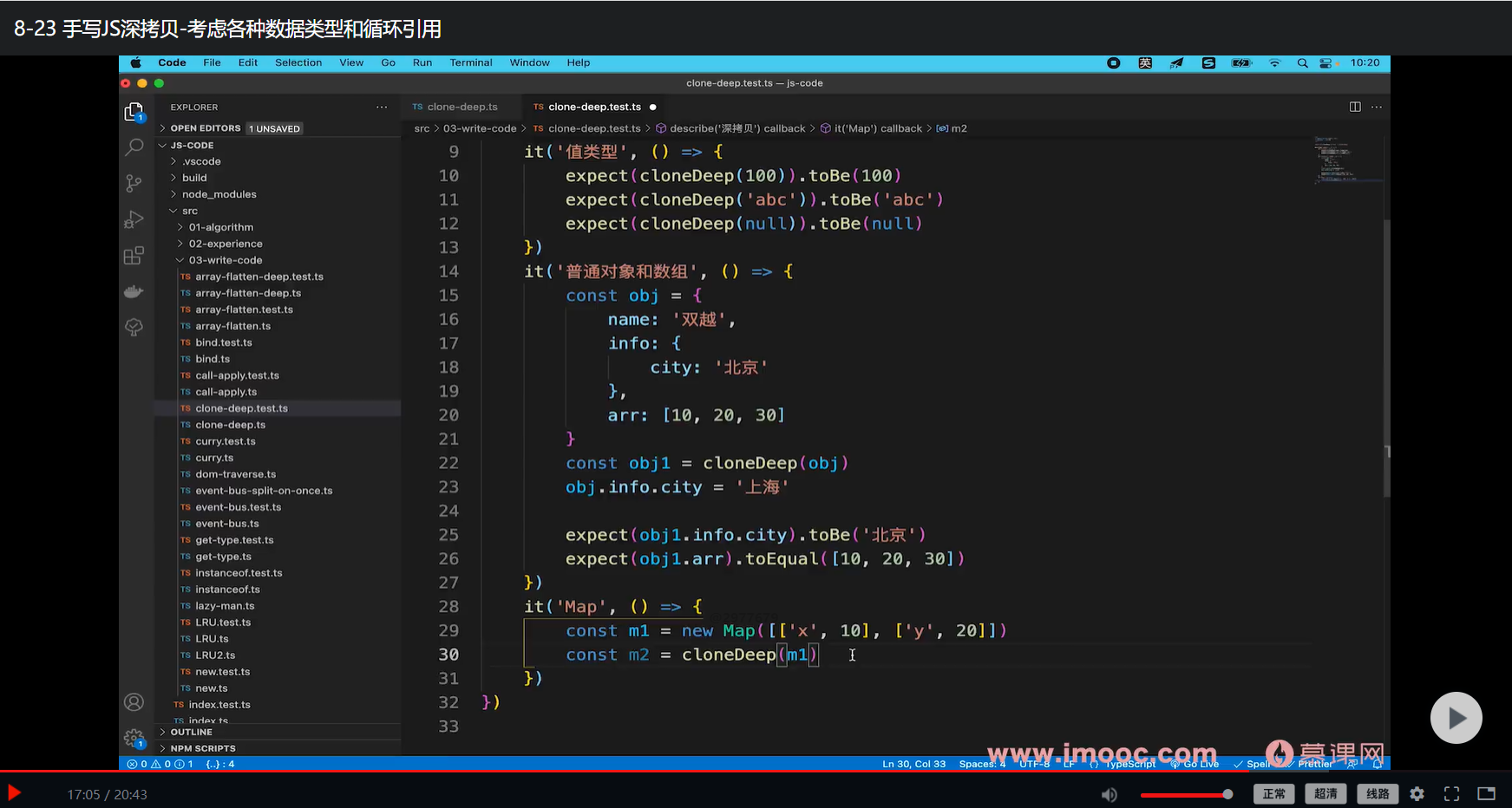Viewport: 1512px width, 808px height.
Task: Open the Go menu
Action: (388, 62)
